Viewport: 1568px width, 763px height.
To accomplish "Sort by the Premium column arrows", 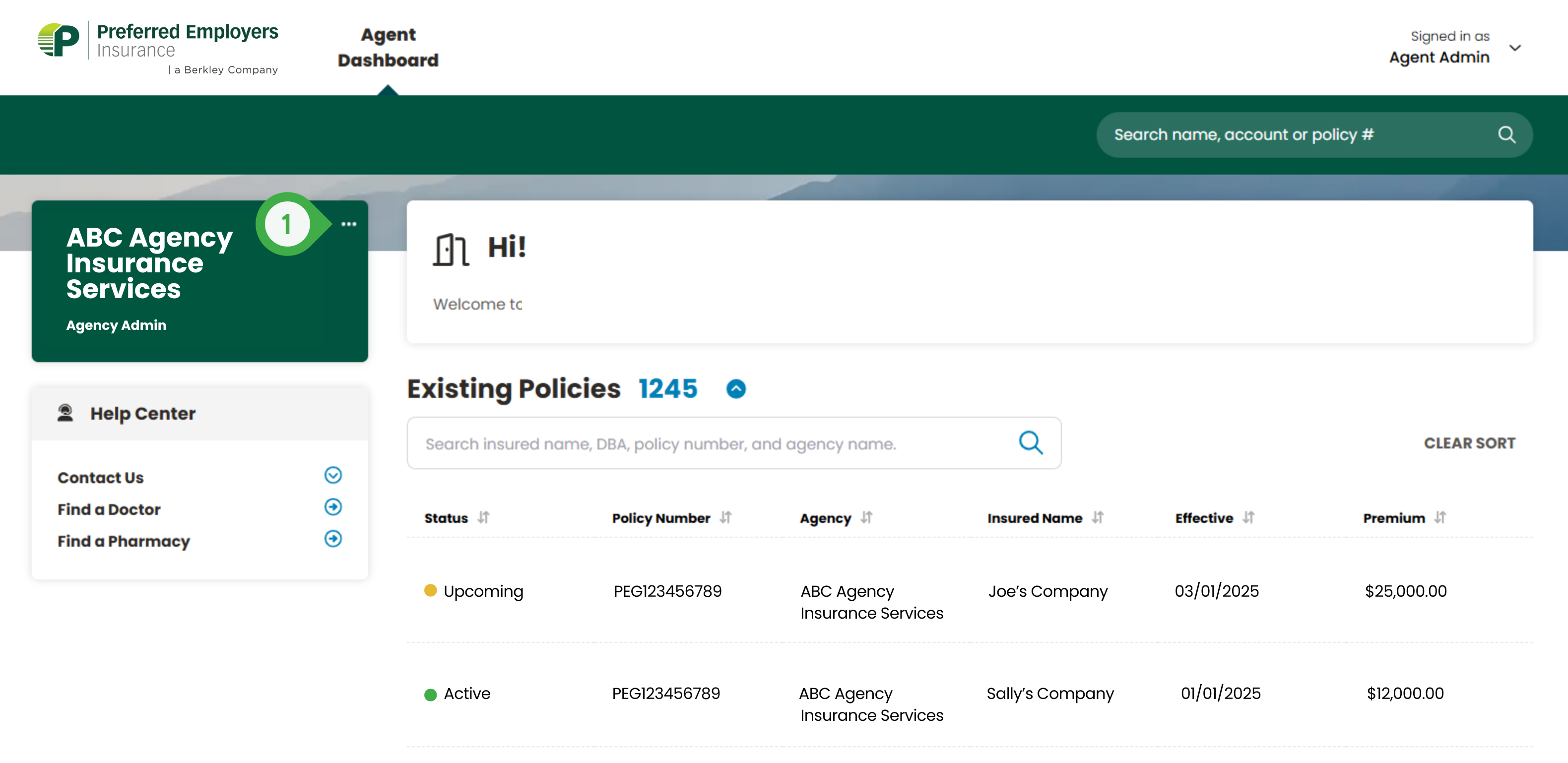I will tap(1440, 518).
